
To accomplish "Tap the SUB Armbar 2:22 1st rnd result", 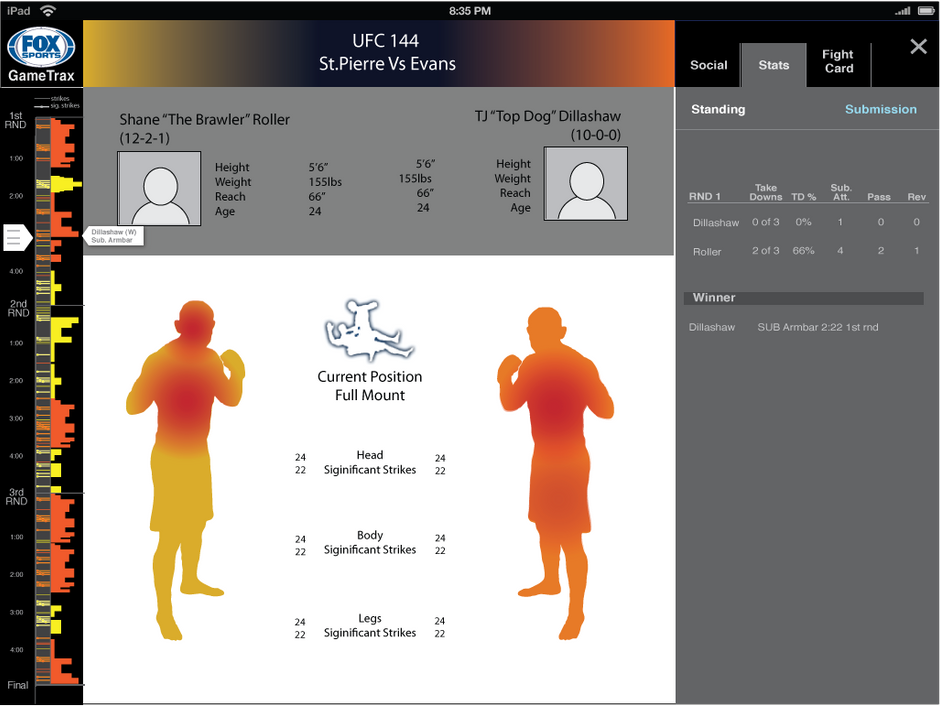I will tap(818, 327).
